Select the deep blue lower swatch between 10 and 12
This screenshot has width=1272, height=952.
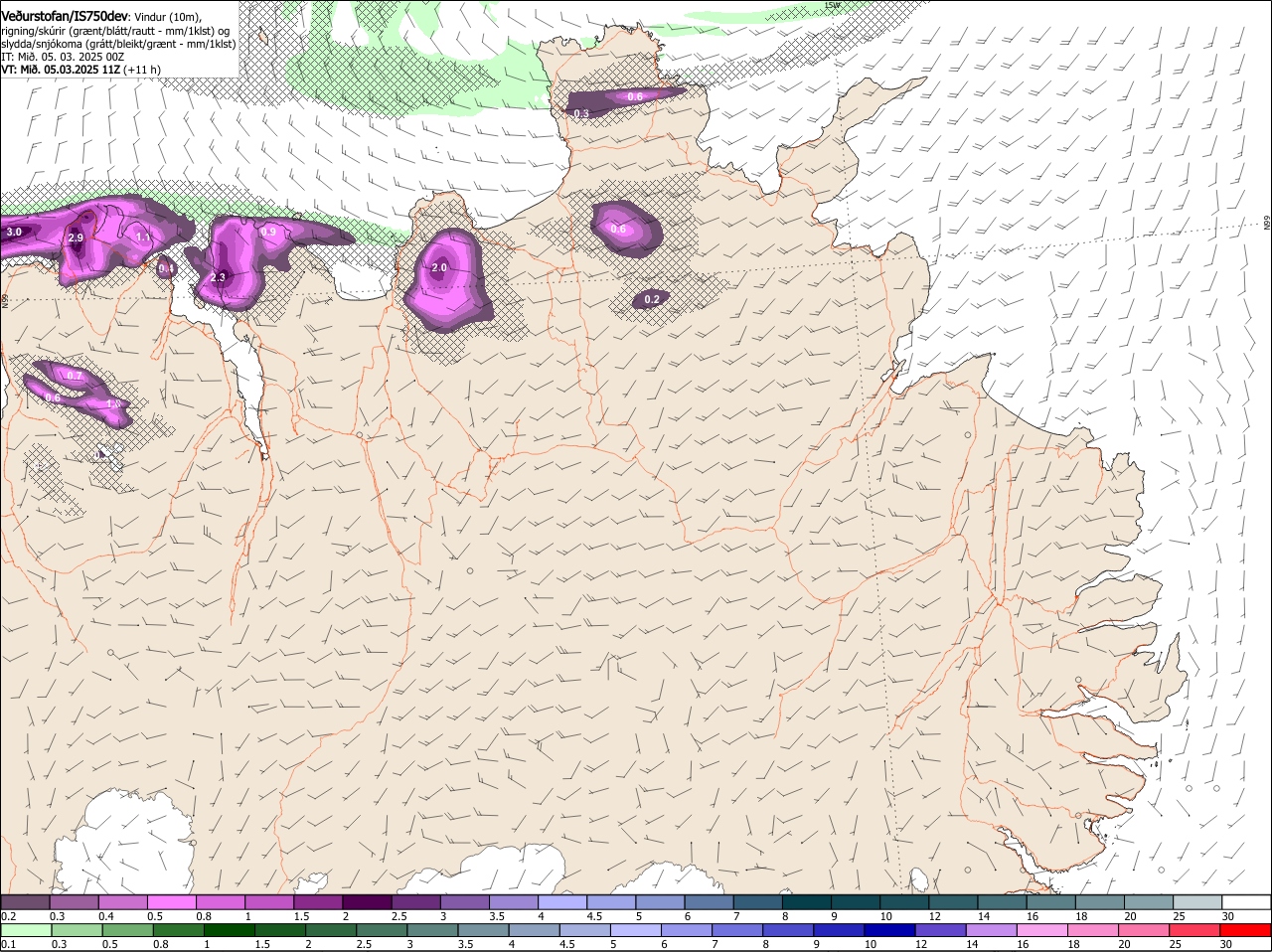[x=890, y=930]
